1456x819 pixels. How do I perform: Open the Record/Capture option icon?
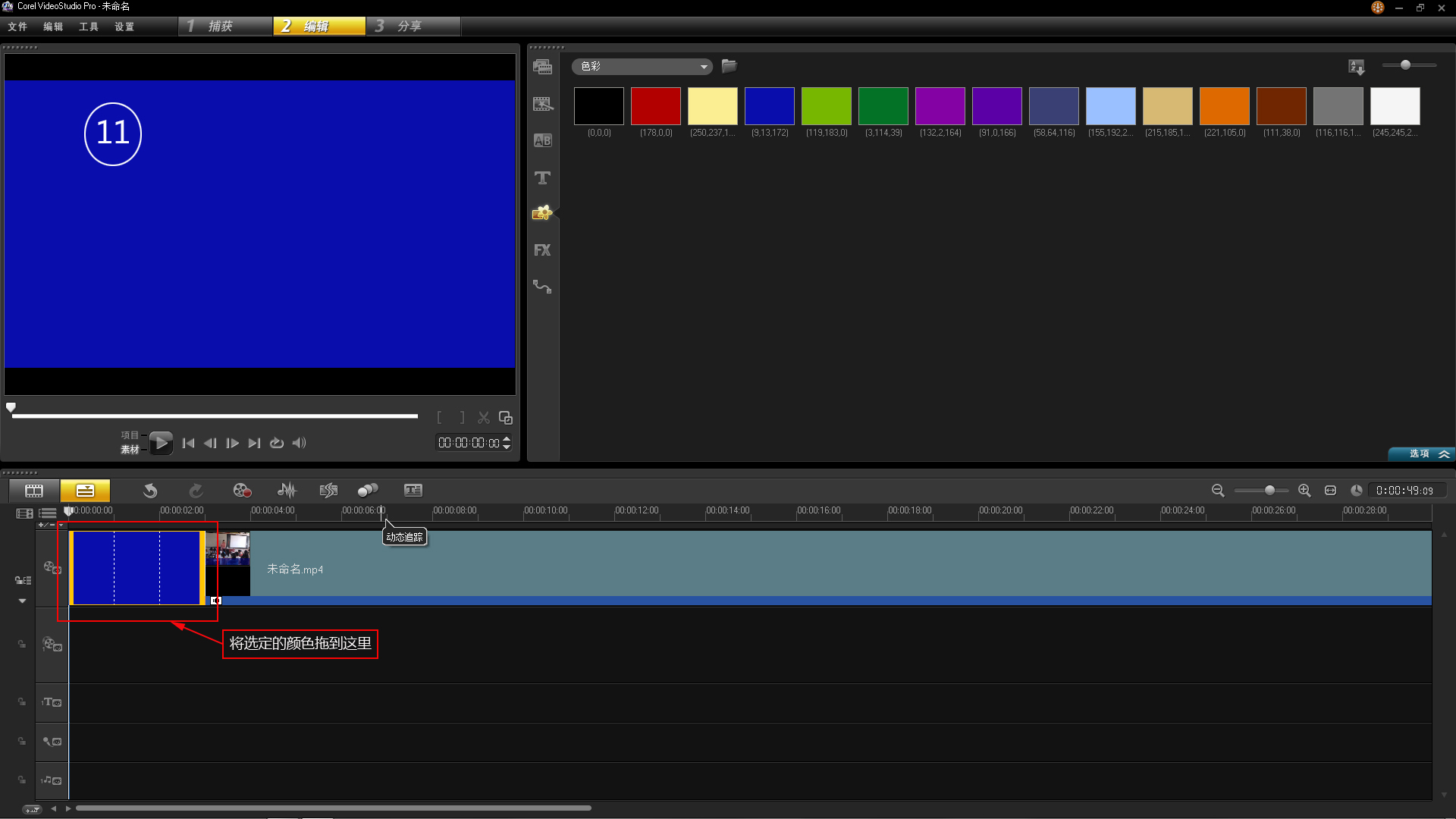click(x=242, y=491)
